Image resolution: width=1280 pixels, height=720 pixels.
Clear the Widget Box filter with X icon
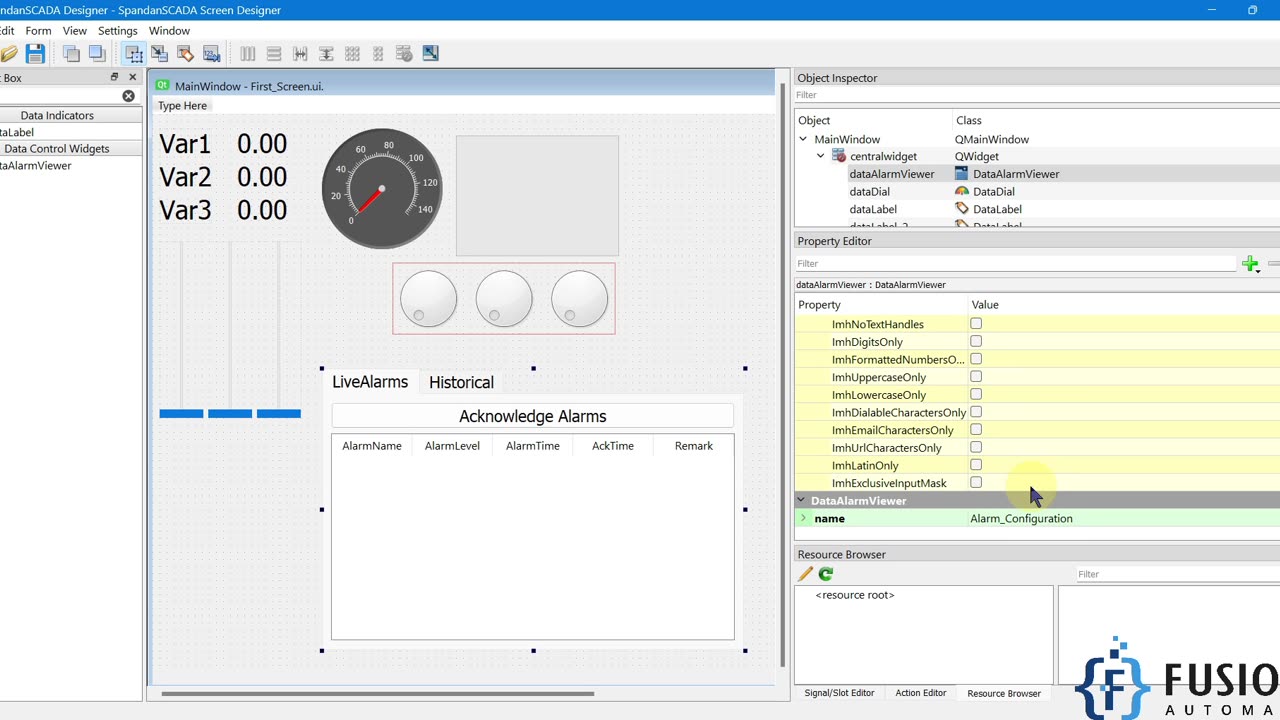[128, 96]
